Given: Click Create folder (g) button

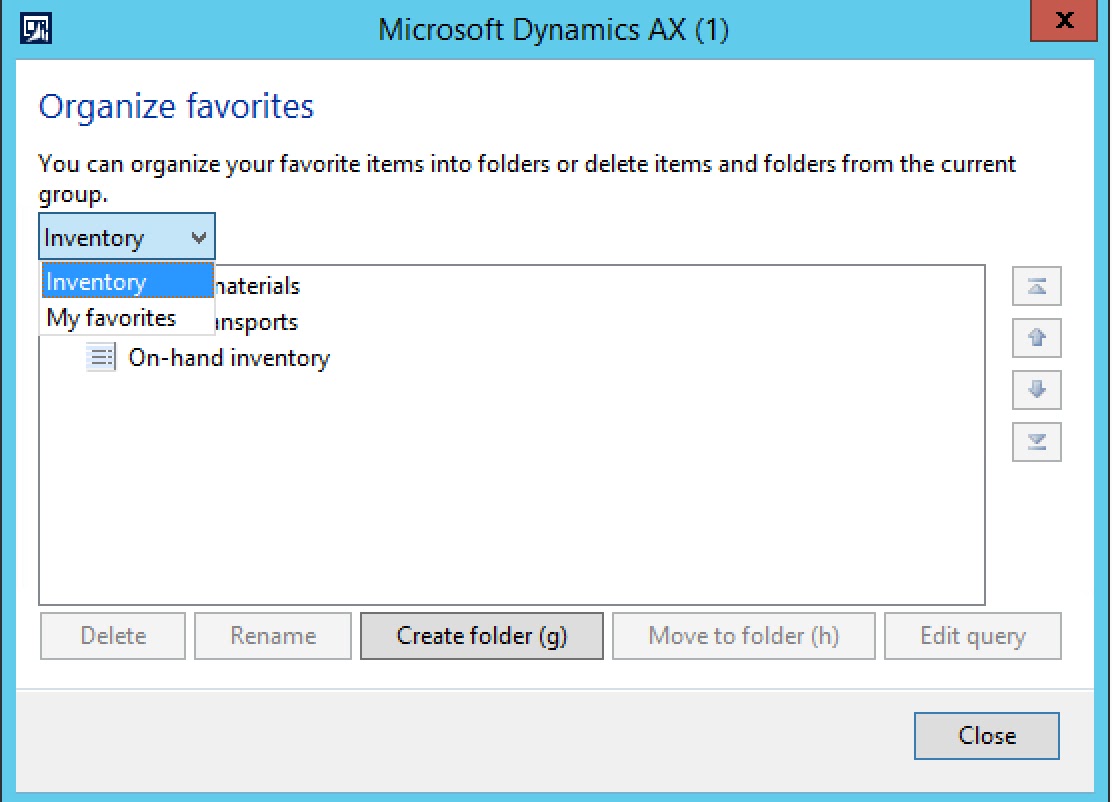Looking at the screenshot, I should tap(482, 636).
